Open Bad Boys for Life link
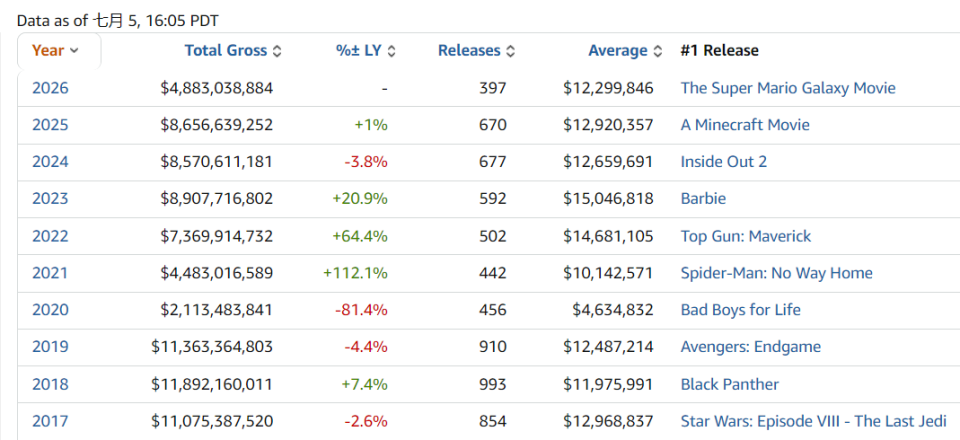960x440 pixels. pyautogui.click(x=741, y=310)
